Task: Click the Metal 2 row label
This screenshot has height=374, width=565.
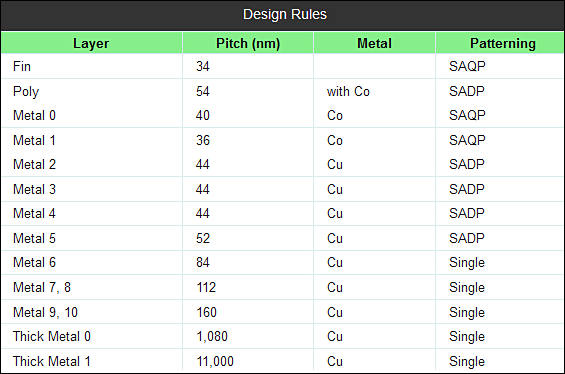Action: 34,164
